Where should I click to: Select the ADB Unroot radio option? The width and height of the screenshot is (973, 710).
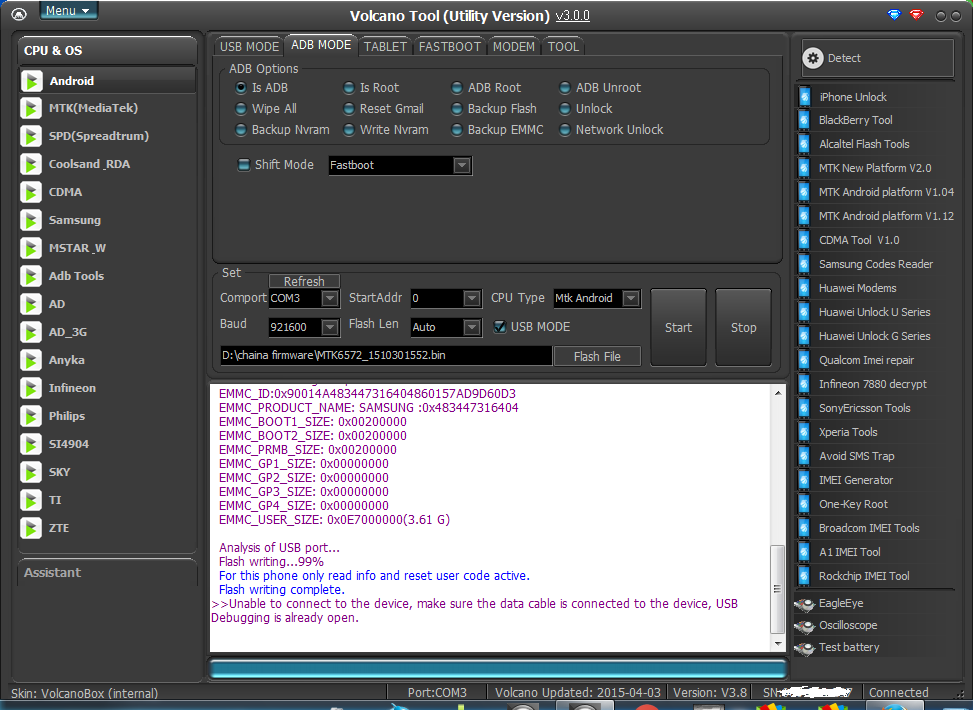(x=565, y=88)
